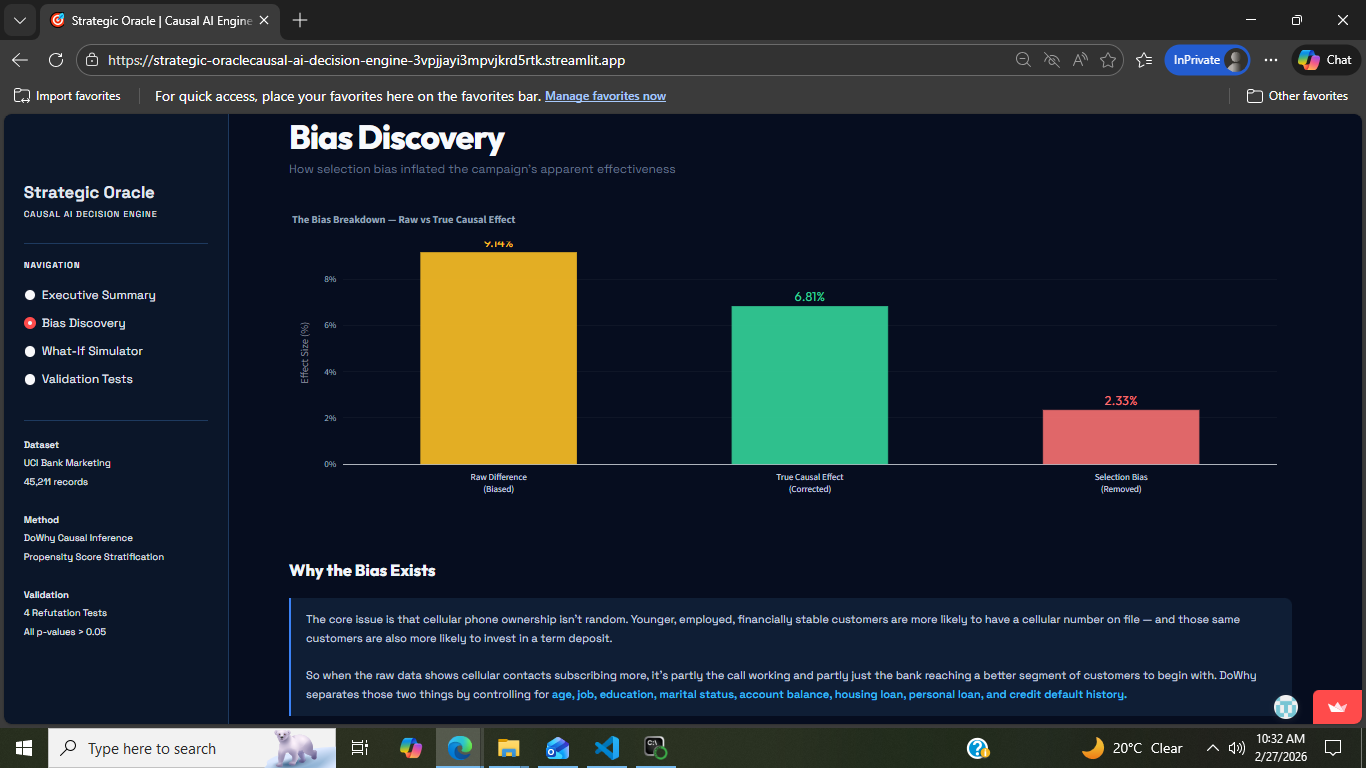Click the True Causal Effect (Corrected) label
Screen dimensions: 1366x768
(810, 483)
